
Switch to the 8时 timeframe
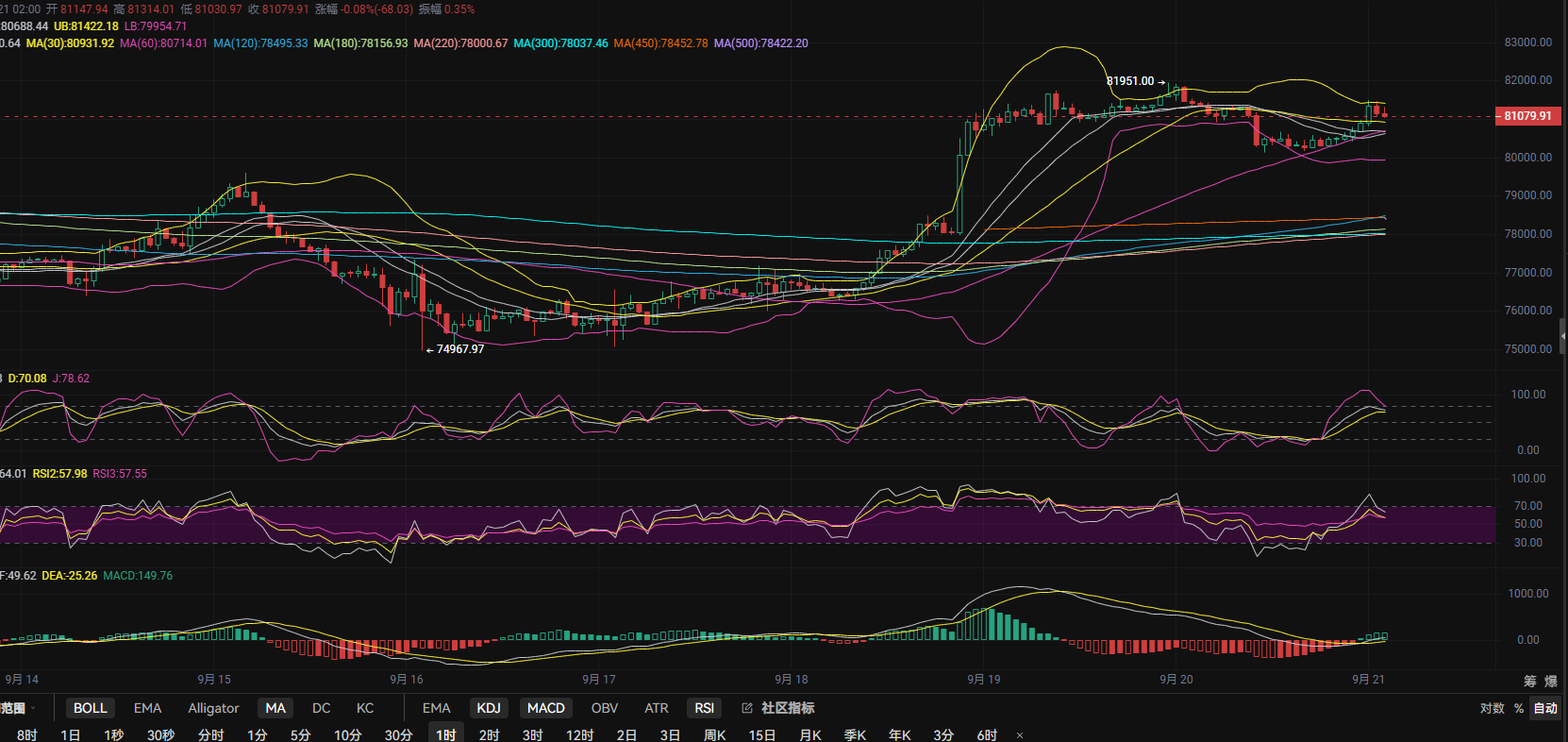26,734
